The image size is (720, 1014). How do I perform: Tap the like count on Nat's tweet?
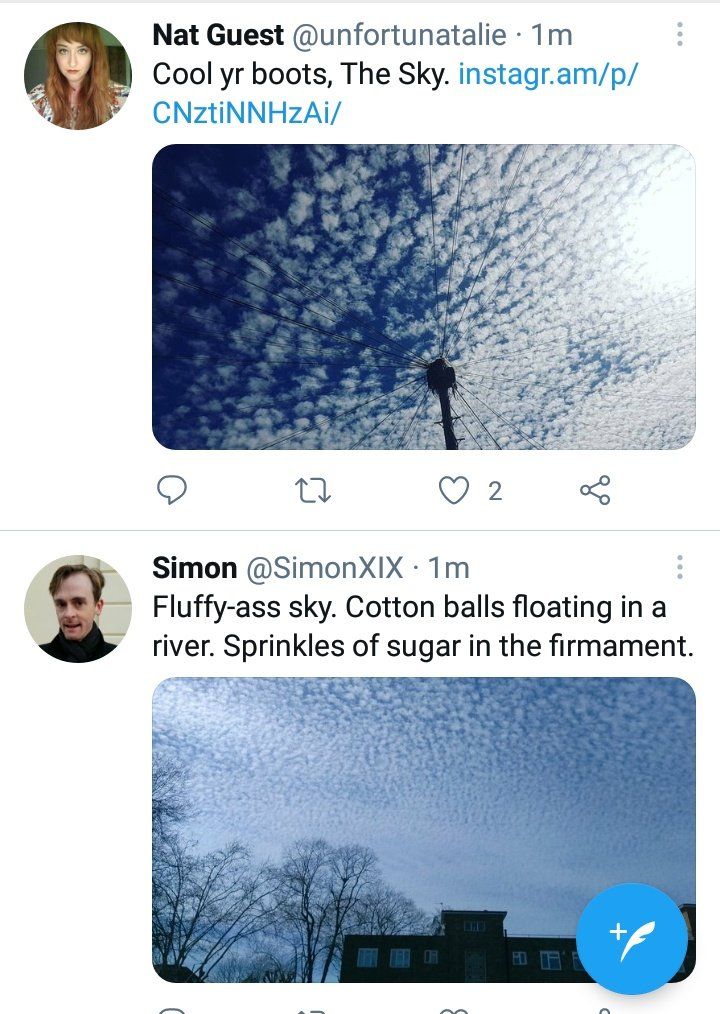point(495,491)
